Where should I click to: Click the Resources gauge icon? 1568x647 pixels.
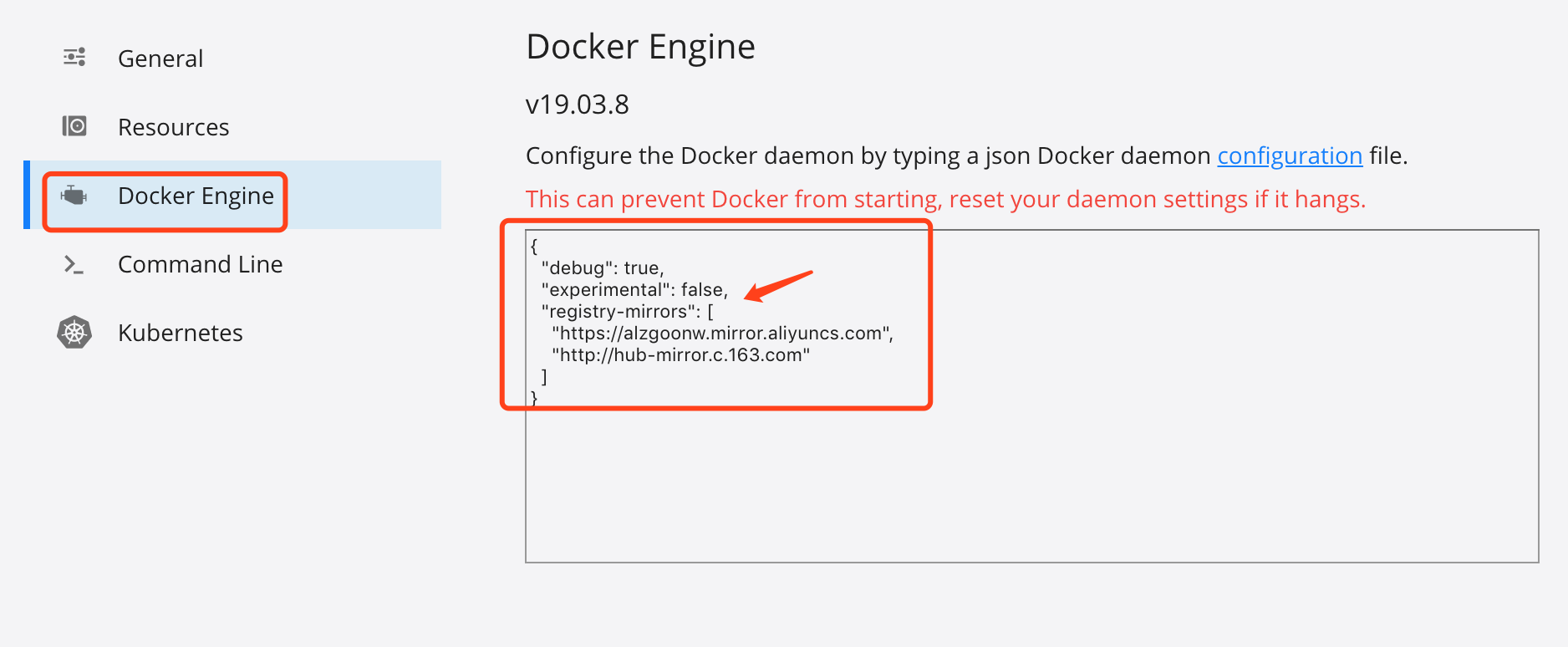(x=74, y=125)
